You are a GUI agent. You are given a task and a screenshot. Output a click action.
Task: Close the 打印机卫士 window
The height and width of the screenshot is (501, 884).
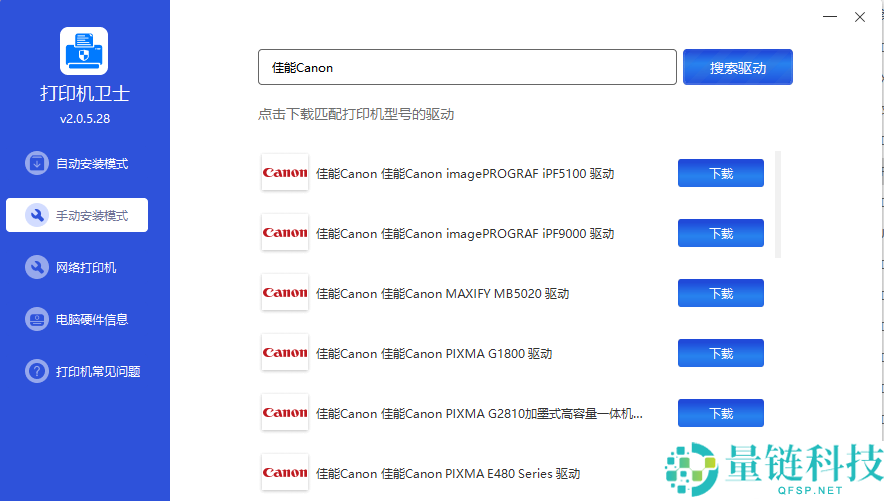[x=860, y=17]
